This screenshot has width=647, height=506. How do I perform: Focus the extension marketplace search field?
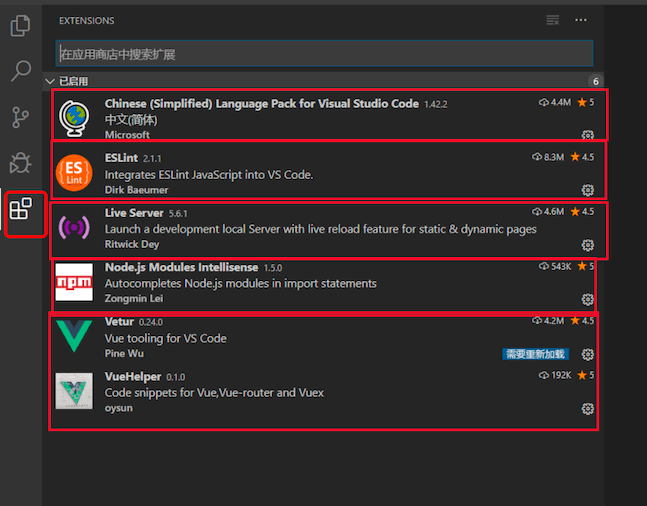coord(324,54)
